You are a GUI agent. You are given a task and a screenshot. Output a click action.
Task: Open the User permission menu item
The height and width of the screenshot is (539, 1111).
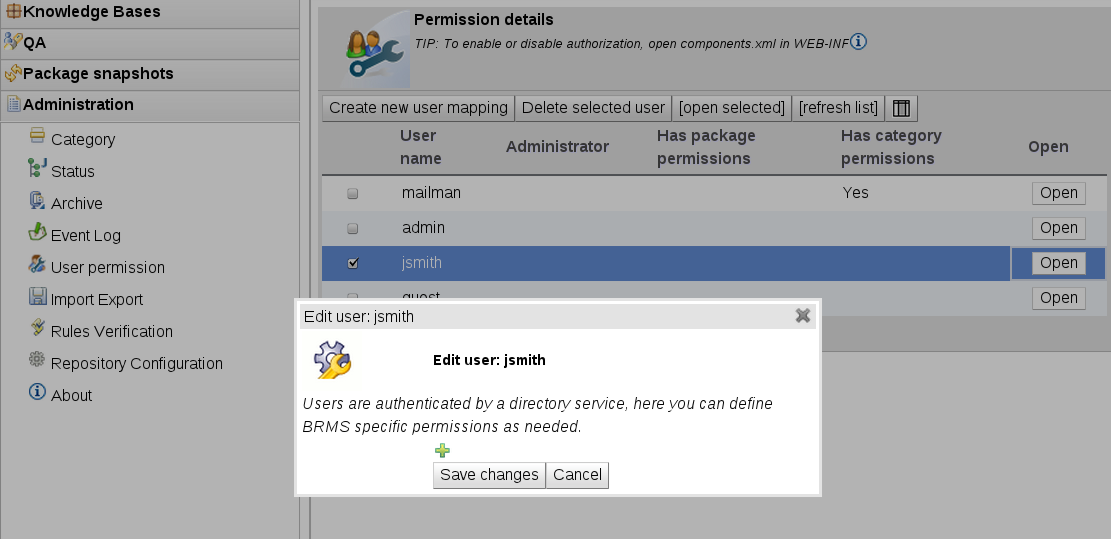point(107,267)
